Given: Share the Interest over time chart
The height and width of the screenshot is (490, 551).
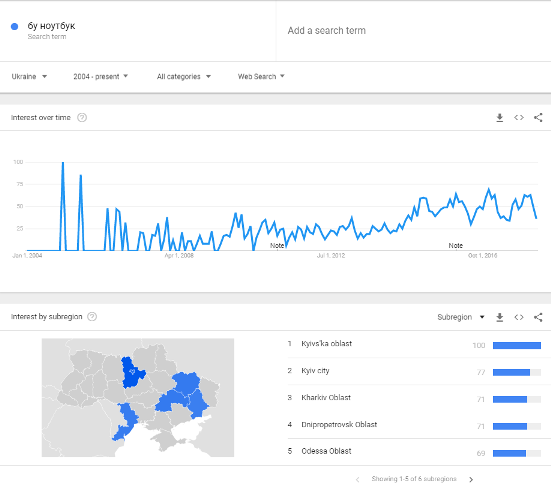Looking at the screenshot, I should (538, 117).
